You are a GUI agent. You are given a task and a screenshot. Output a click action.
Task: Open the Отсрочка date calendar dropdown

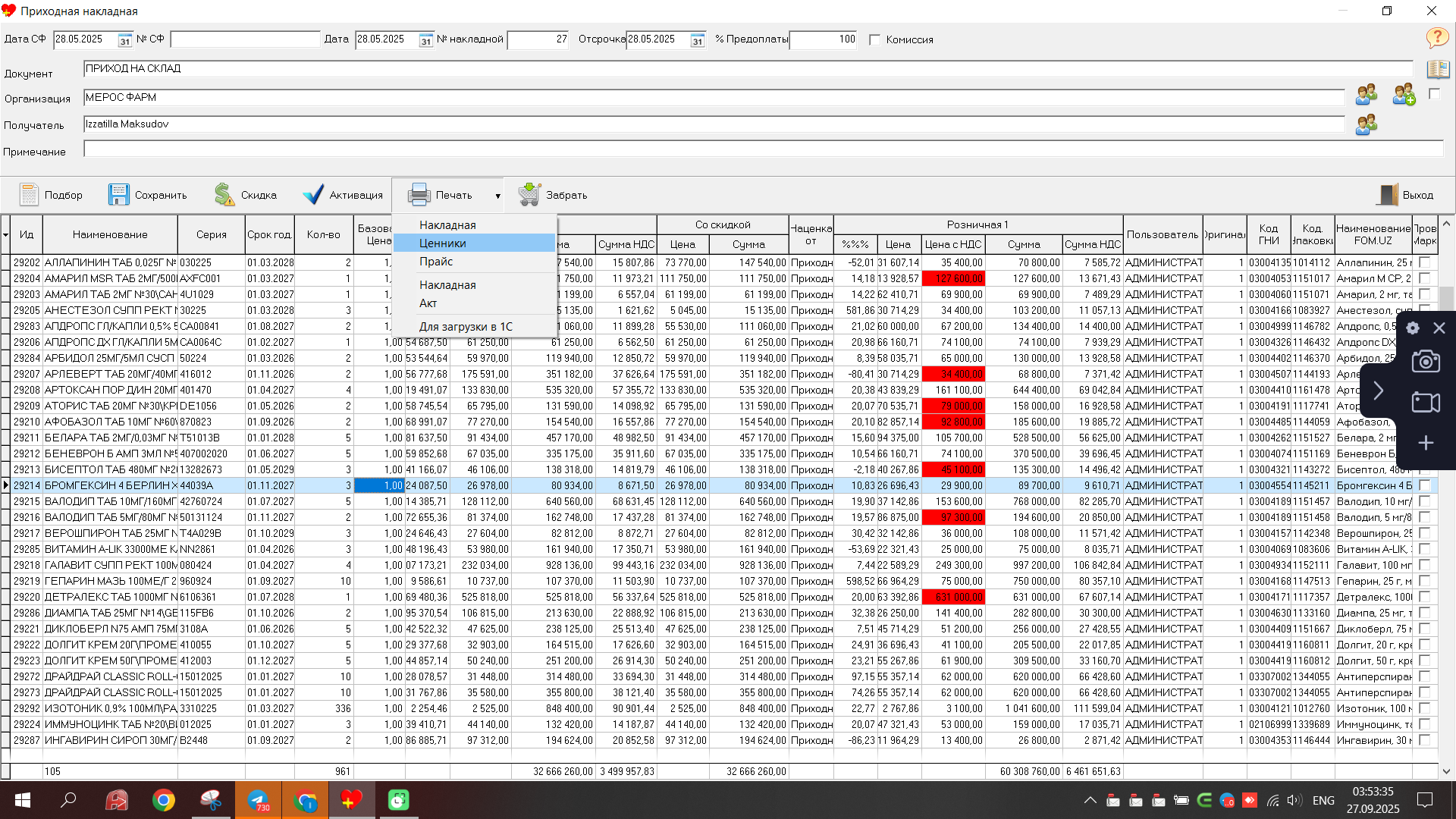698,40
